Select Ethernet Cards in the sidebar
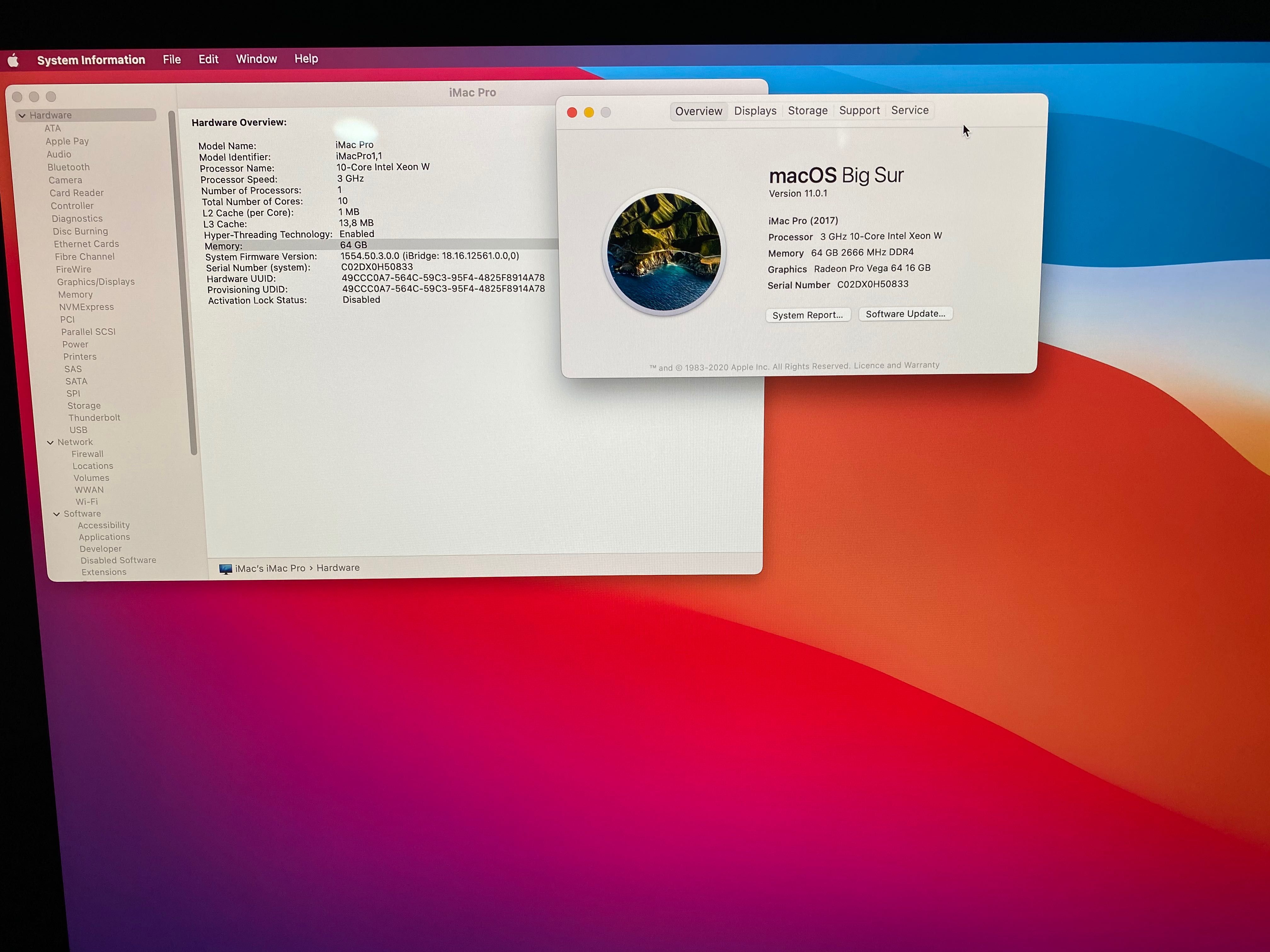 86,244
